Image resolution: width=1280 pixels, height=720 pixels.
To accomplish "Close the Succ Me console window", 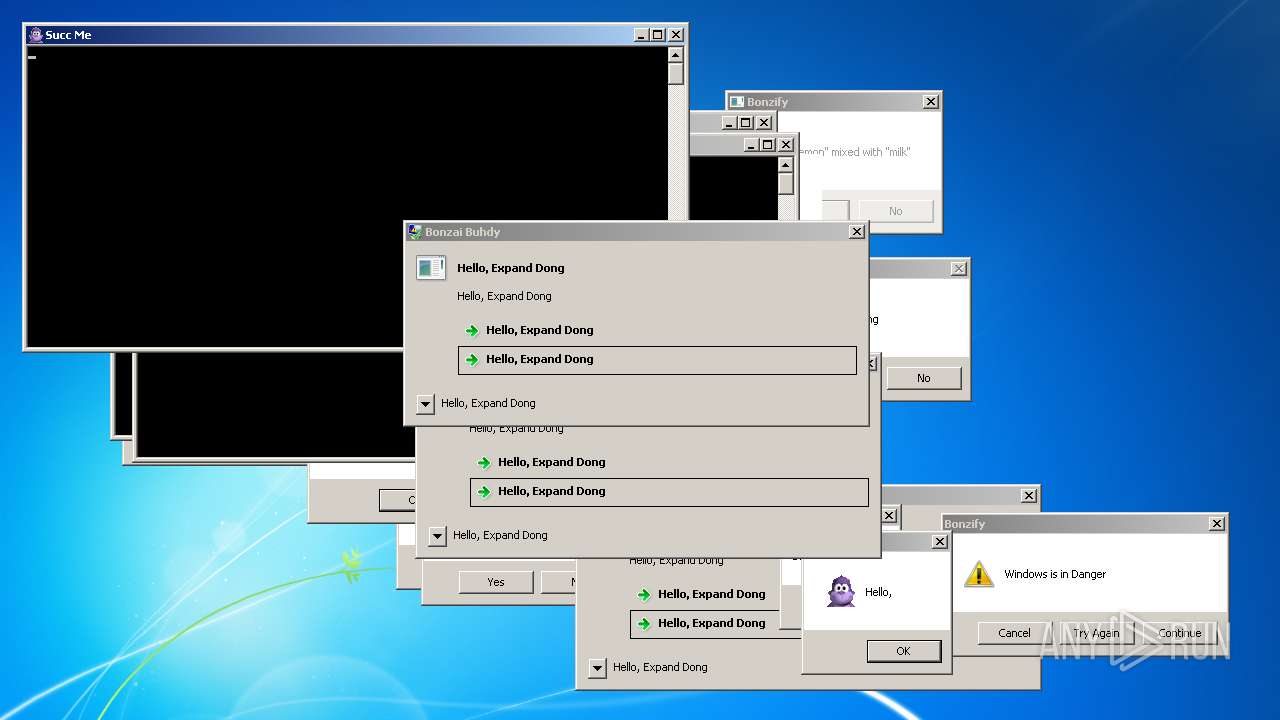I will (x=676, y=35).
